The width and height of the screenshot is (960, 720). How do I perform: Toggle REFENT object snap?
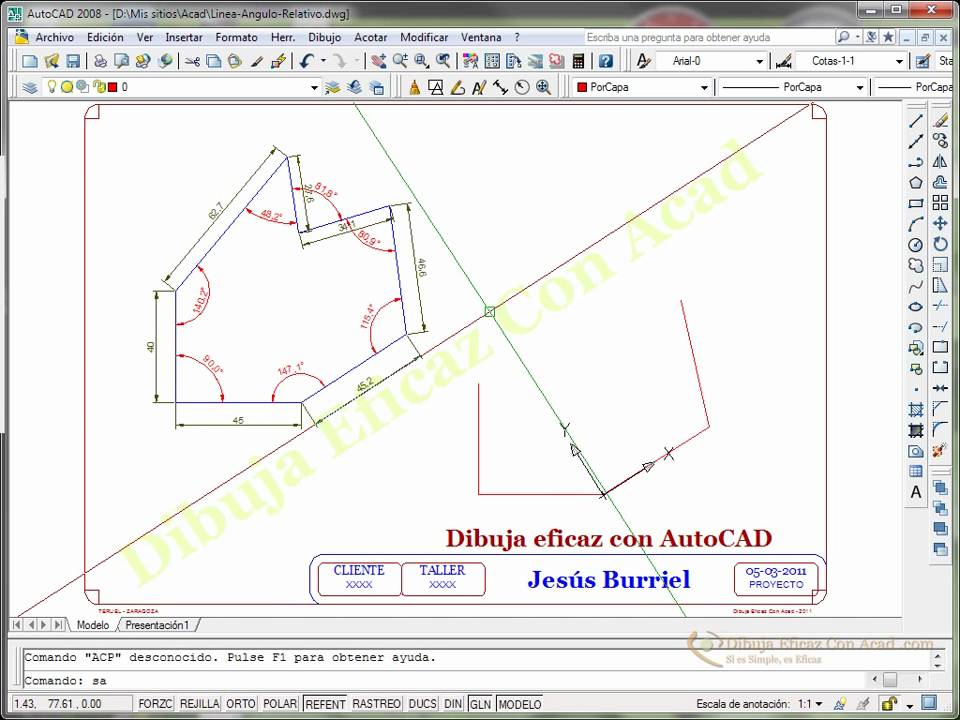pyautogui.click(x=325, y=704)
